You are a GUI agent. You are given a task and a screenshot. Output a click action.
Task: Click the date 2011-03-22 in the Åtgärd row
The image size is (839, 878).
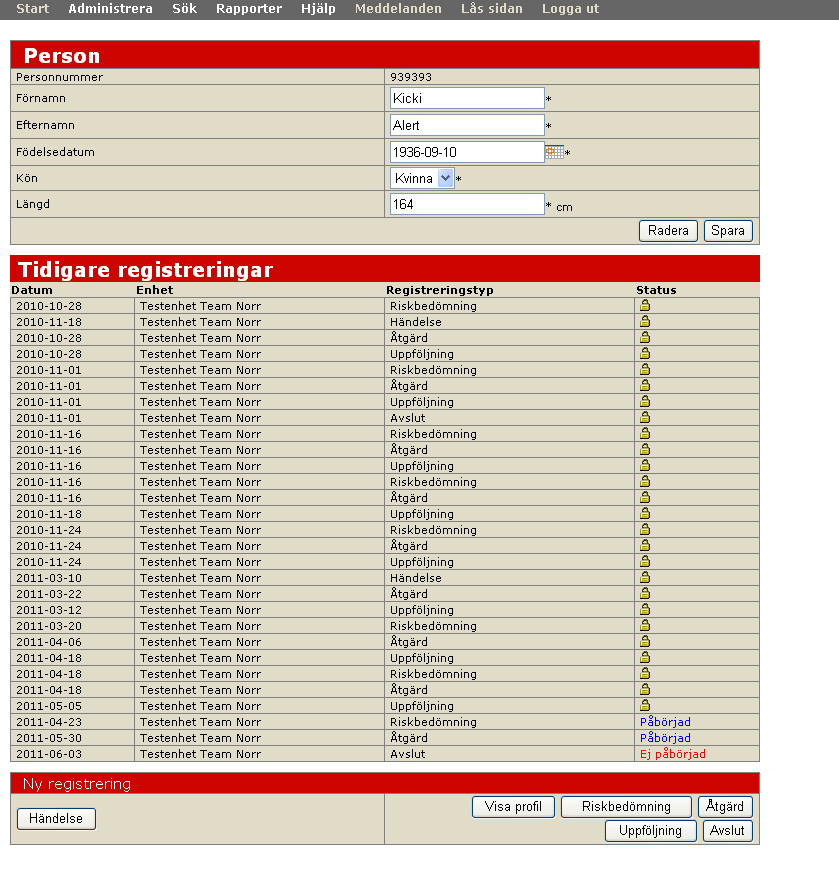pos(49,594)
